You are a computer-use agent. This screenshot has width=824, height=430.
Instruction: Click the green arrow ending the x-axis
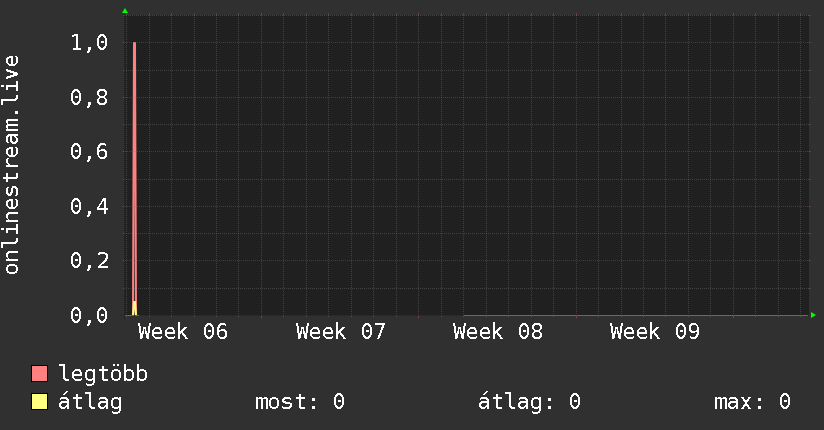point(814,315)
